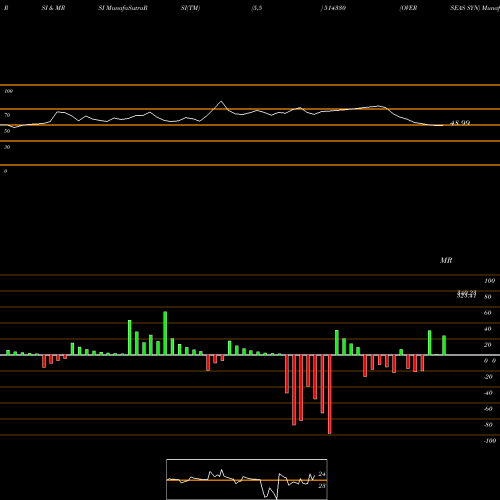
Task: Click the stock code 514330 in header
Action: click(333, 8)
